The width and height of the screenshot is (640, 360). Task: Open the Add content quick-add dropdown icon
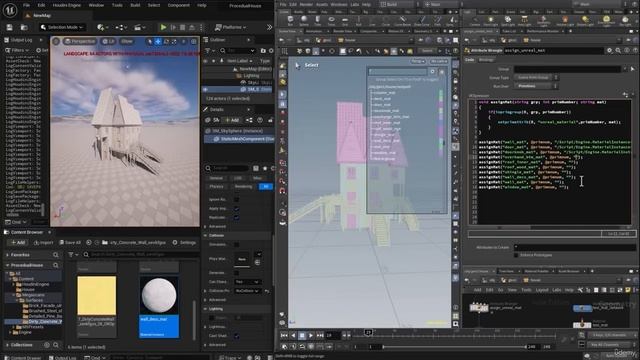[x=102, y=27]
